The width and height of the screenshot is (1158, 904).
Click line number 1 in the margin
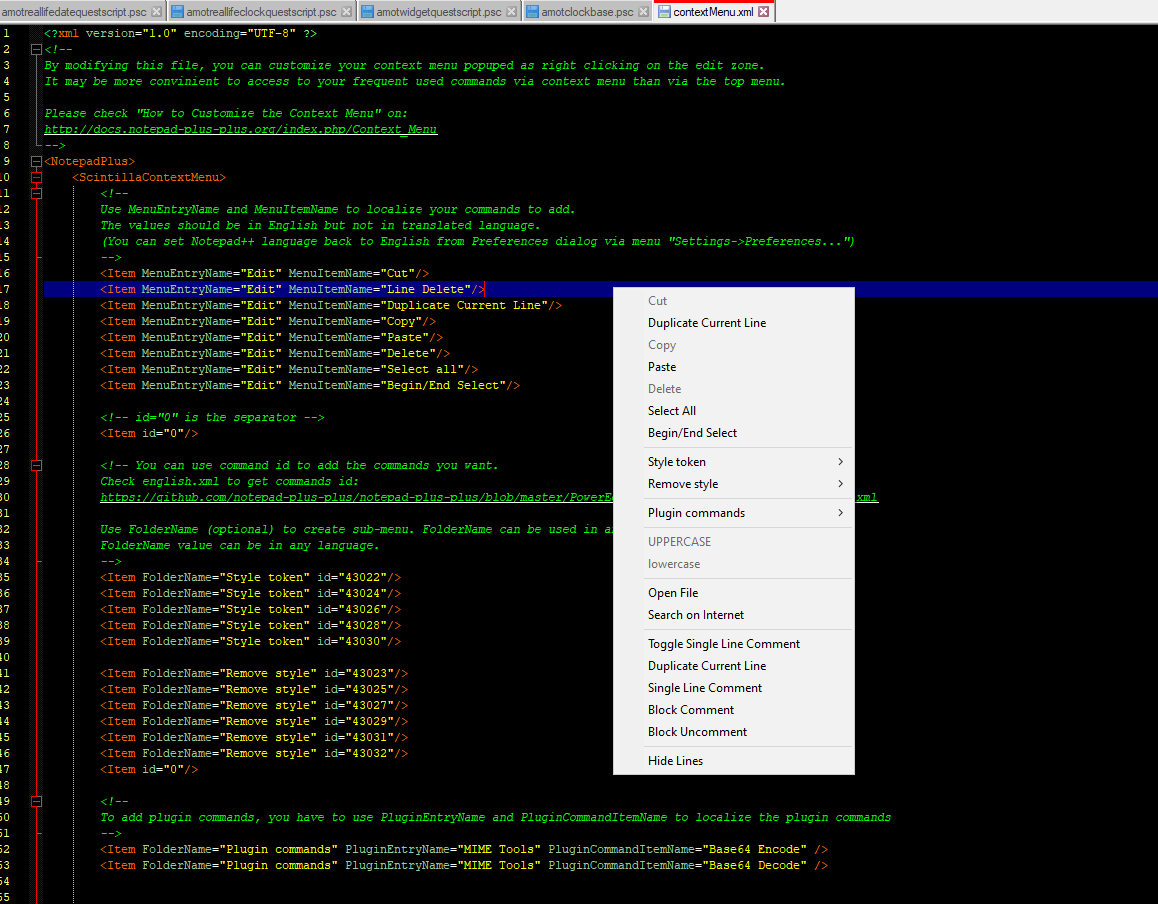click(6, 33)
